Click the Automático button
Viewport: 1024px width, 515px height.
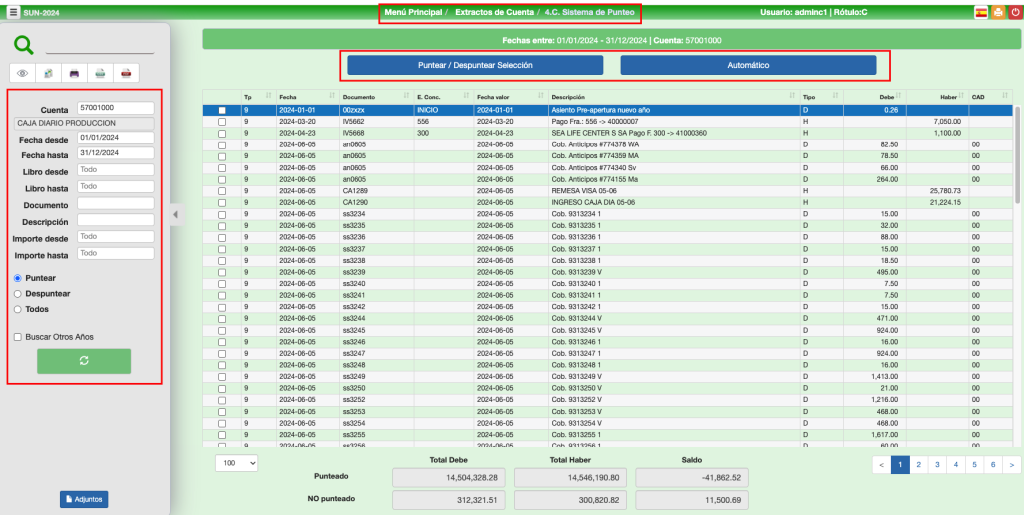748,65
